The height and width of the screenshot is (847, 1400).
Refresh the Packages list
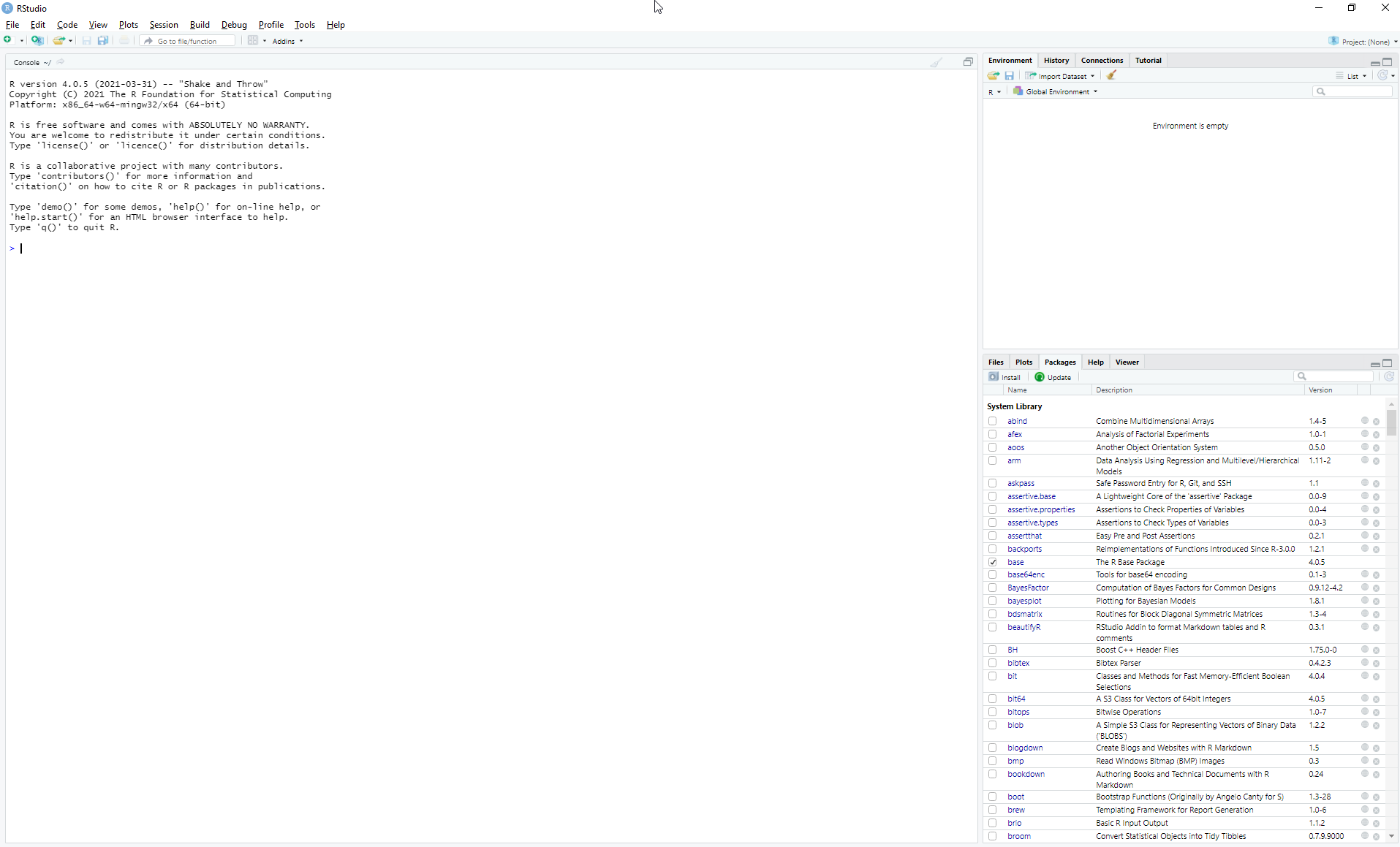click(x=1389, y=376)
